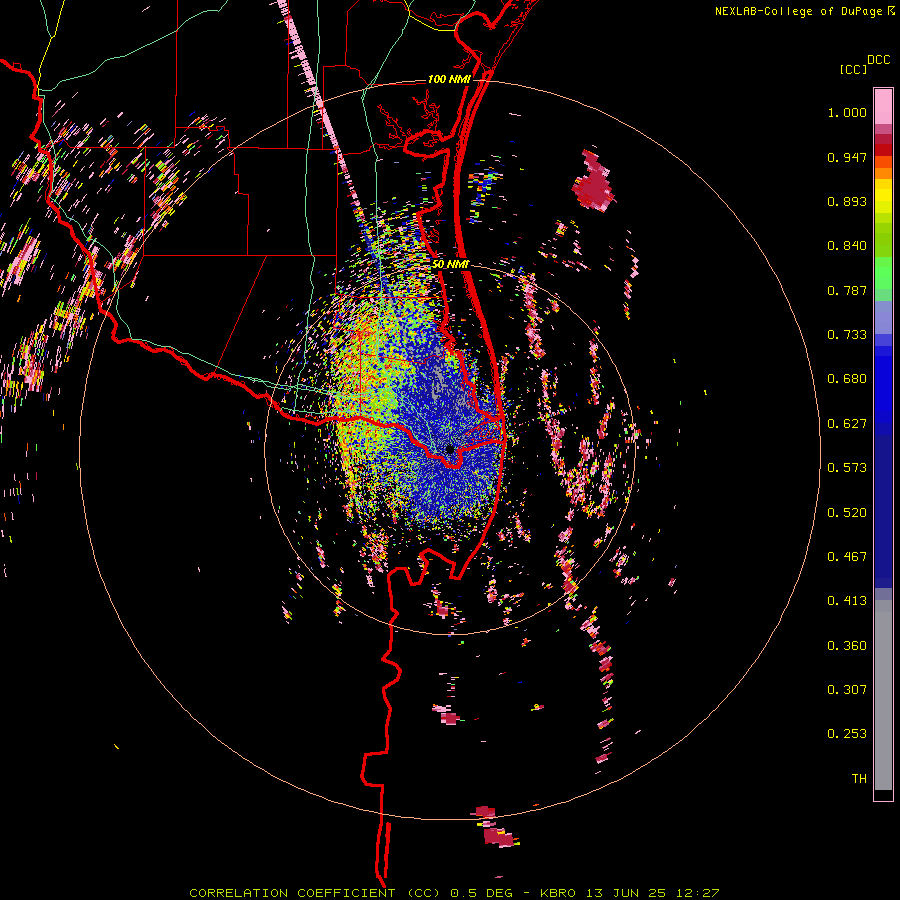The image size is (900, 900).
Task: Select the 0.733 scale value
Action: (x=847, y=335)
